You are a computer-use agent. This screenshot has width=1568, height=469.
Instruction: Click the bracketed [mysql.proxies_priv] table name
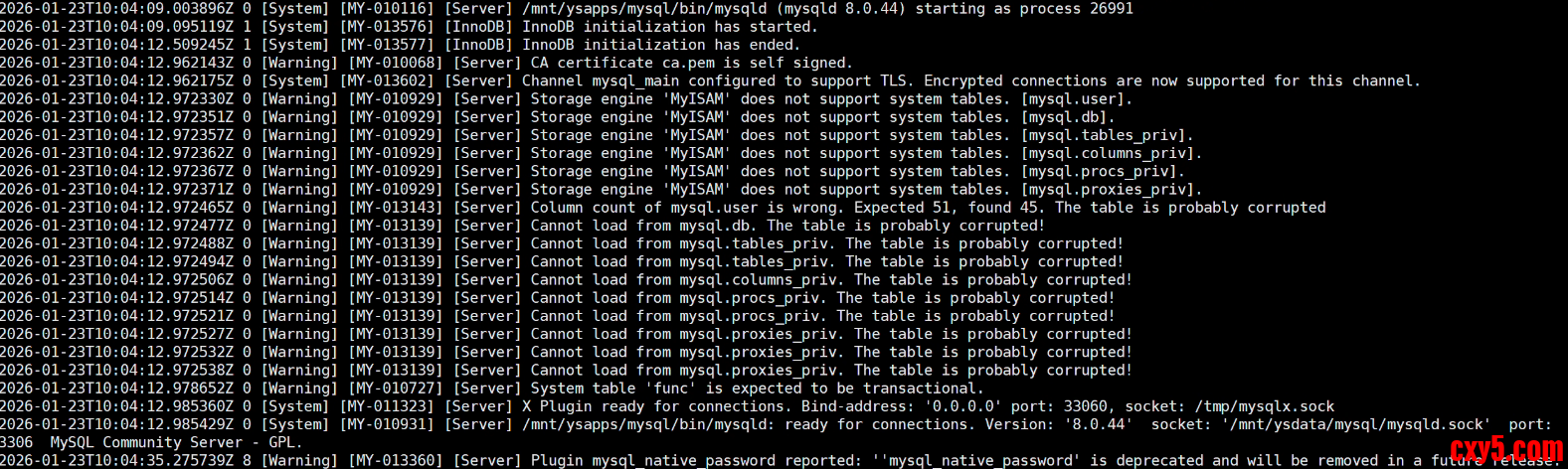[x=1112, y=190]
